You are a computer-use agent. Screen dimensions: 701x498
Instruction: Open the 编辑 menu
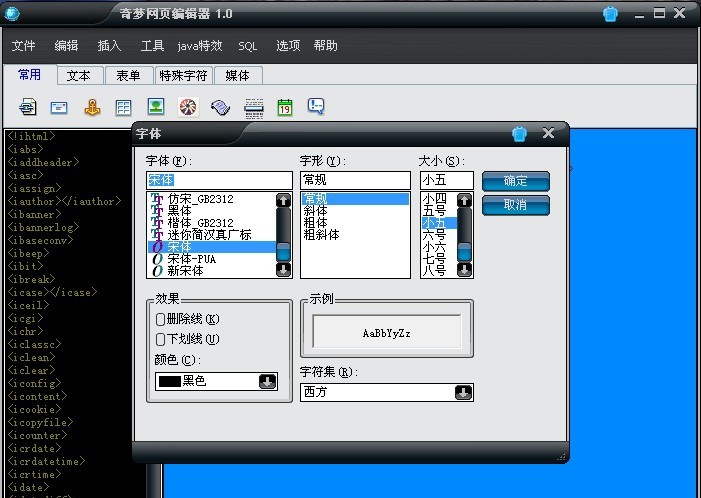66,46
